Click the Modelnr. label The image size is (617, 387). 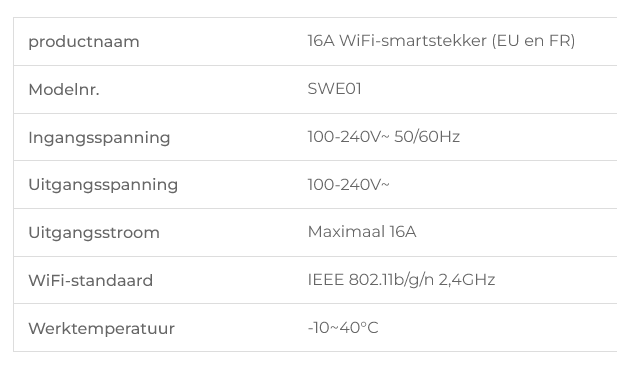coord(64,90)
